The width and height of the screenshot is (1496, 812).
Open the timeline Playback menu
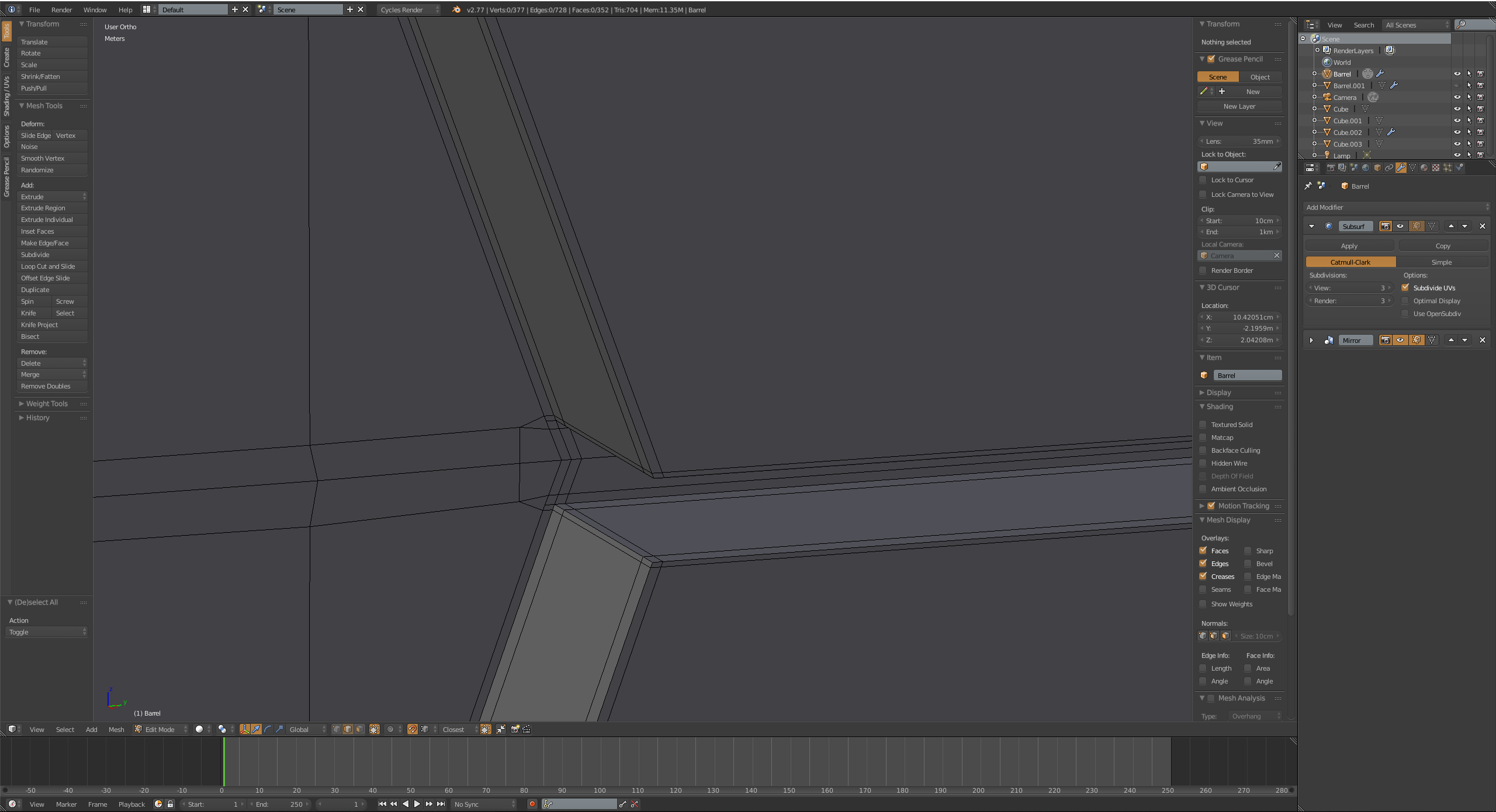pos(131,804)
